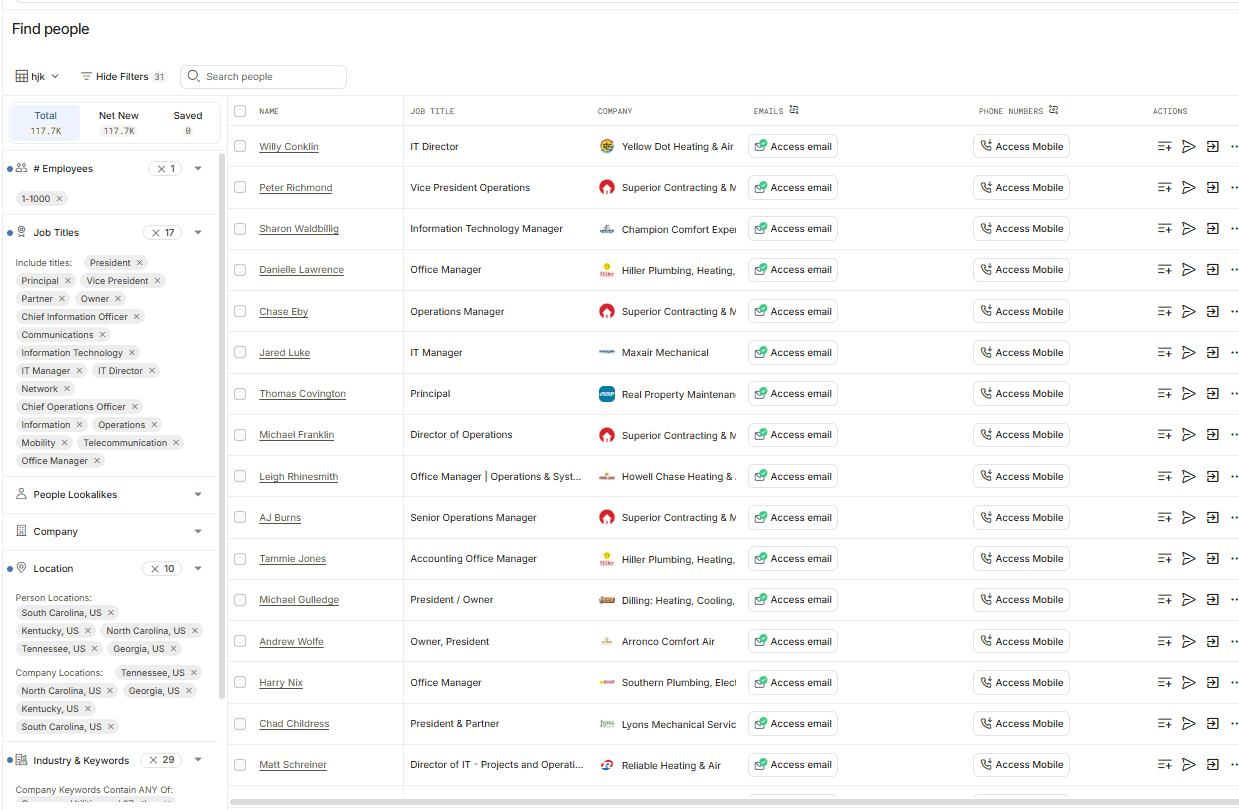This screenshot has height=810, width=1239.
Task: Switch to the Total results tab
Action: pyautogui.click(x=46, y=123)
